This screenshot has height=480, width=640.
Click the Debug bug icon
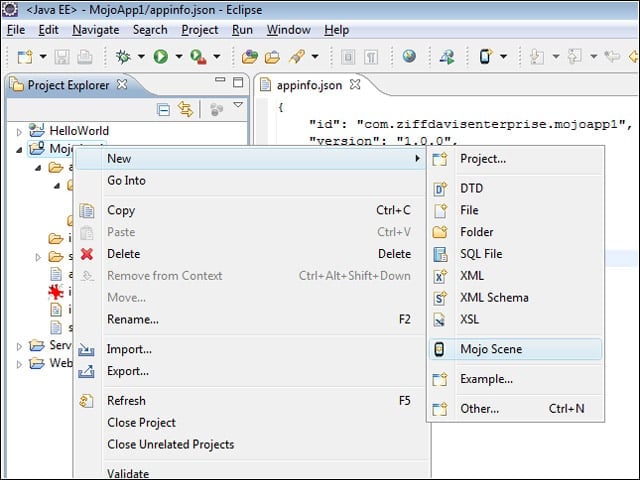[122, 57]
